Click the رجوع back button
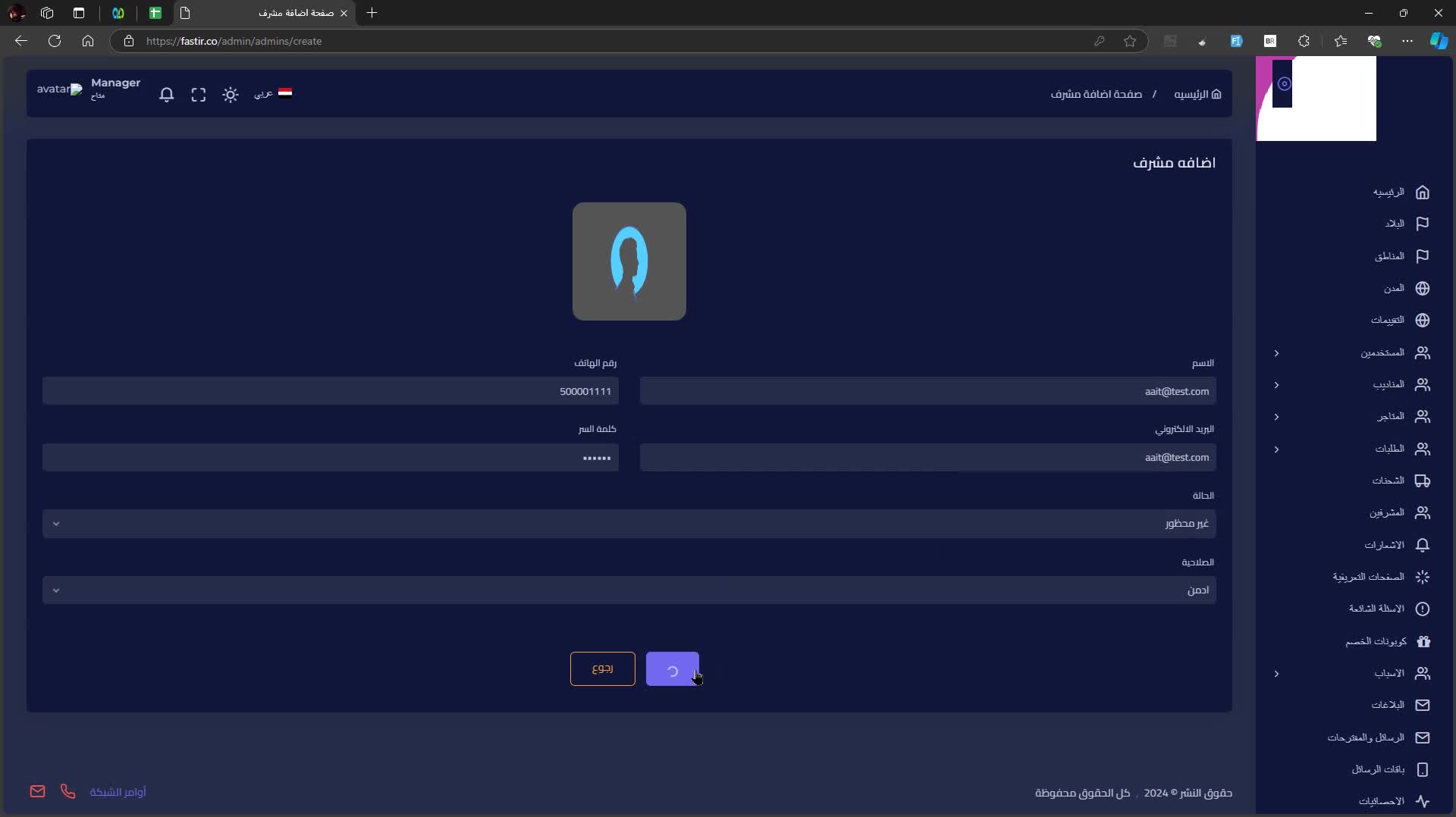The width and height of the screenshot is (1456, 817). tap(602, 668)
